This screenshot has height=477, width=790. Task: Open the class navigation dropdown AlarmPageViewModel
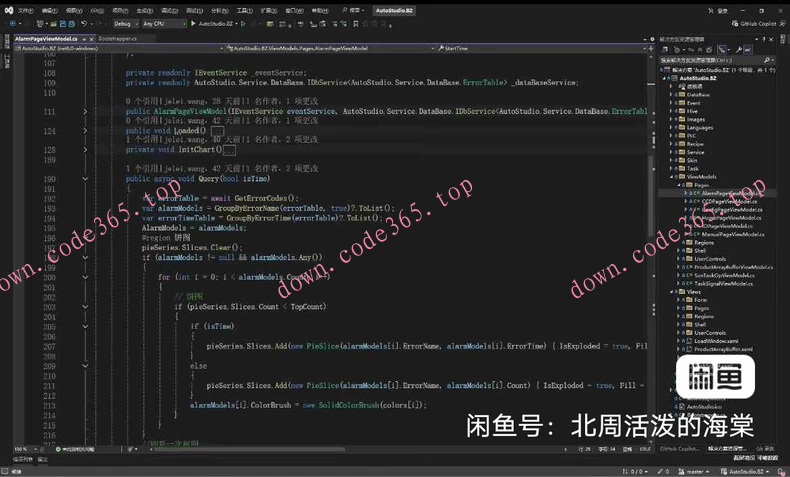pos(330,48)
